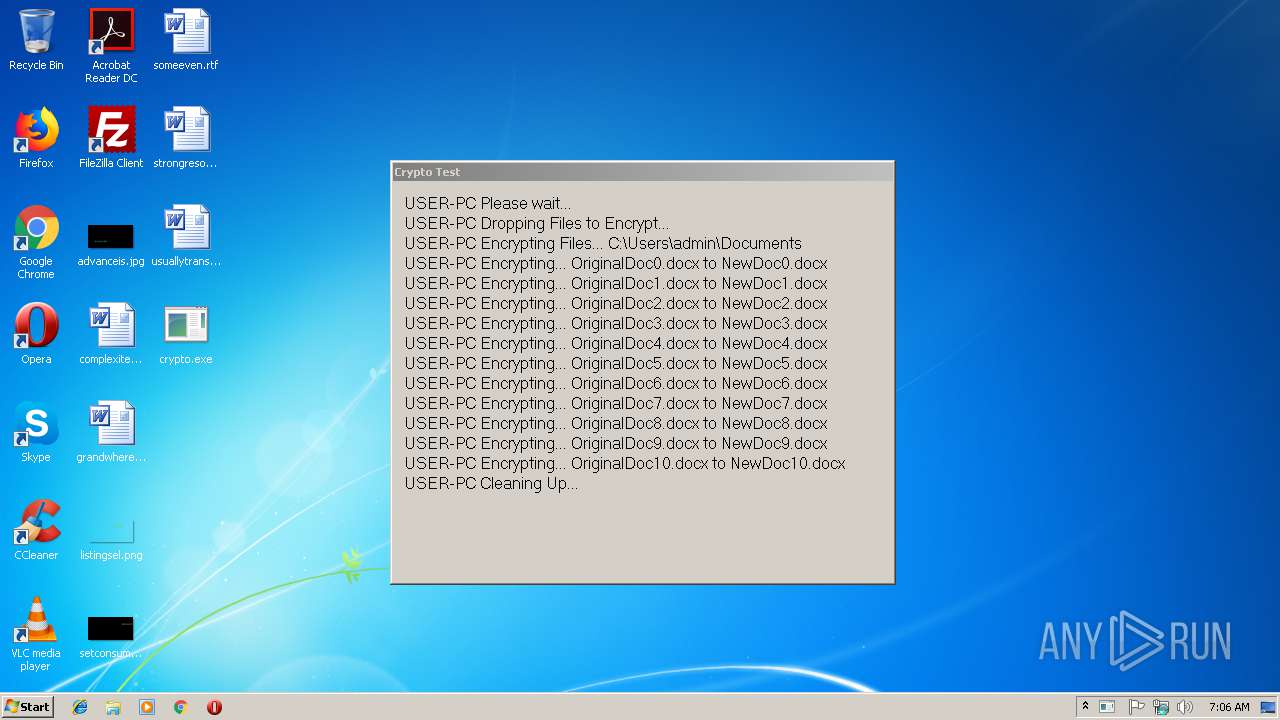Click the 'USER-PC Cleaning Up...' line
Viewport: 1280px width, 720px height.
click(491, 483)
